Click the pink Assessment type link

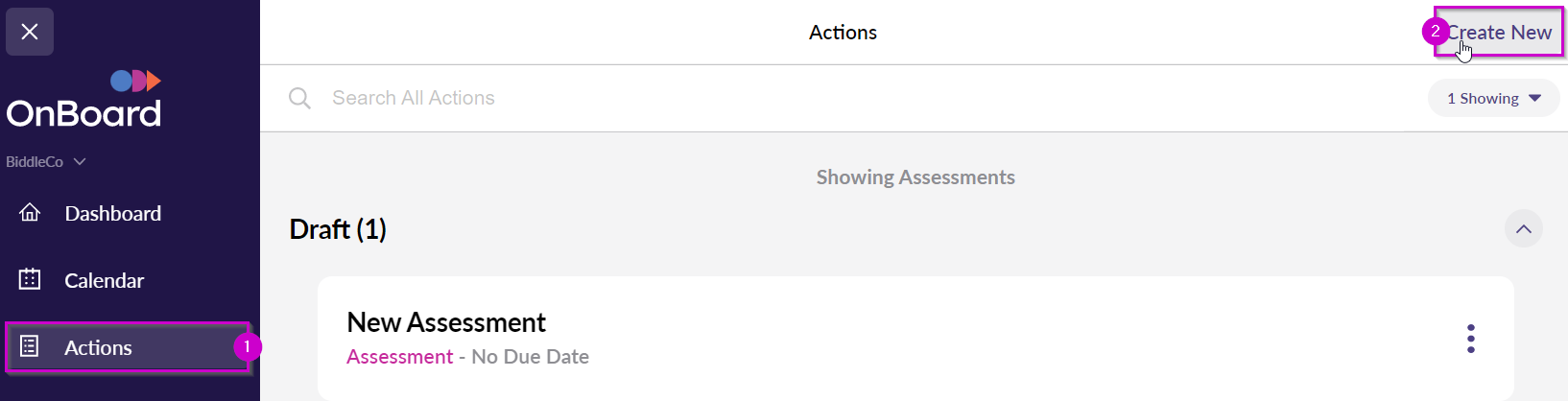point(399,357)
